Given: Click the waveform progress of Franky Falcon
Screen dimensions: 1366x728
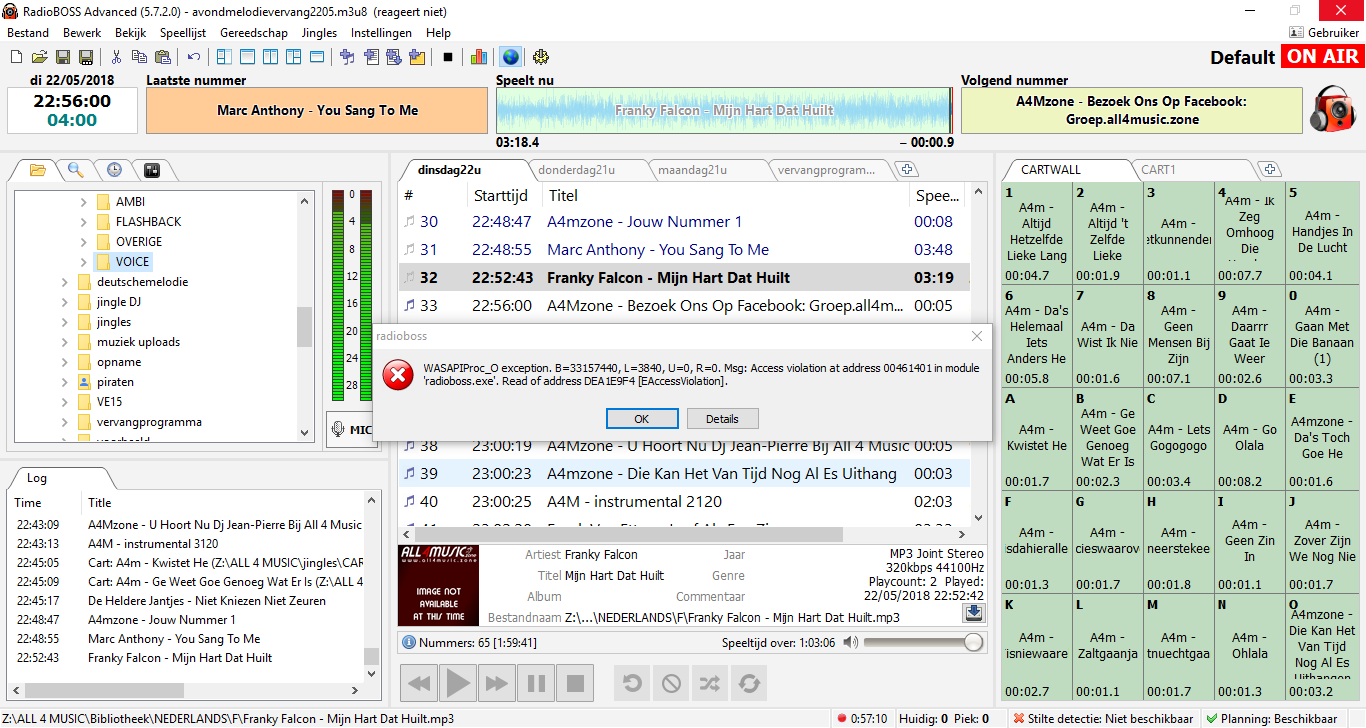Looking at the screenshot, I should click(724, 111).
